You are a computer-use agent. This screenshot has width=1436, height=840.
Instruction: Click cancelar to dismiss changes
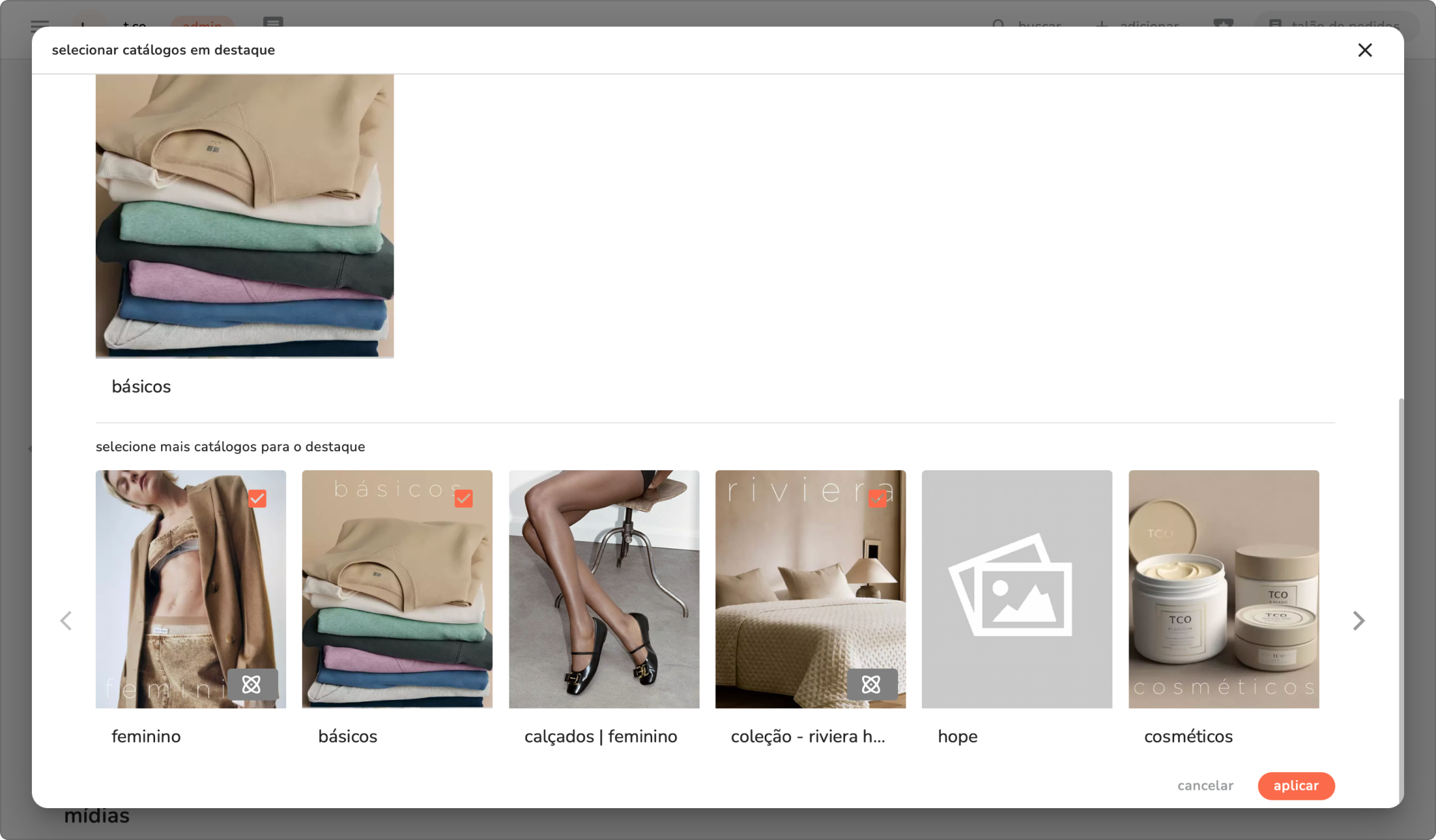(x=1205, y=786)
